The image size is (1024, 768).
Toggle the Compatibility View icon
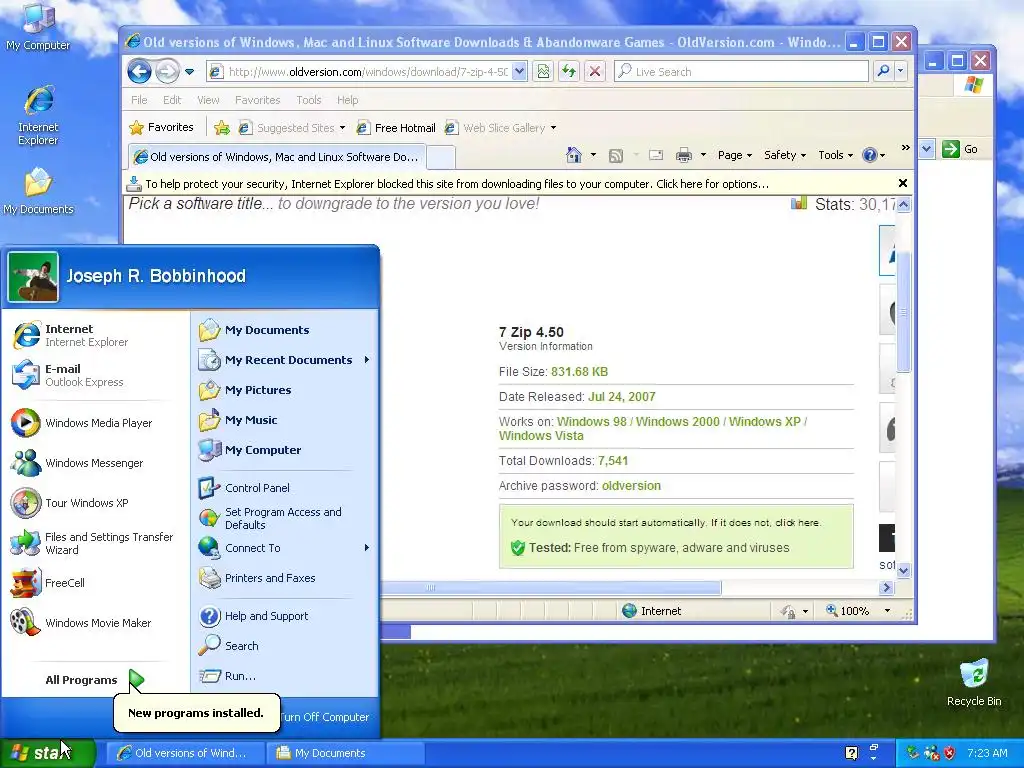coord(543,71)
